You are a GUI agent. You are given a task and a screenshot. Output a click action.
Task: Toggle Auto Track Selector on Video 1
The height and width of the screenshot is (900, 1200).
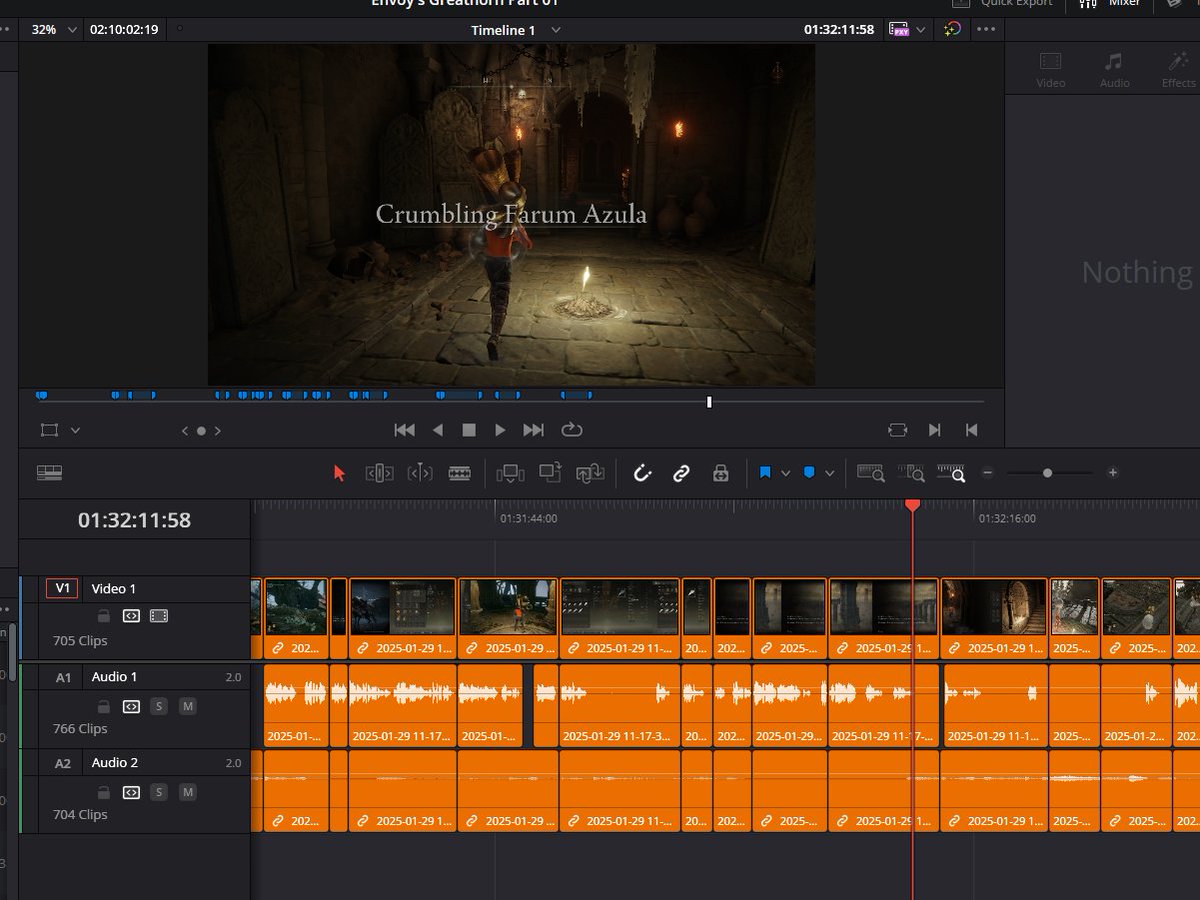pos(131,616)
